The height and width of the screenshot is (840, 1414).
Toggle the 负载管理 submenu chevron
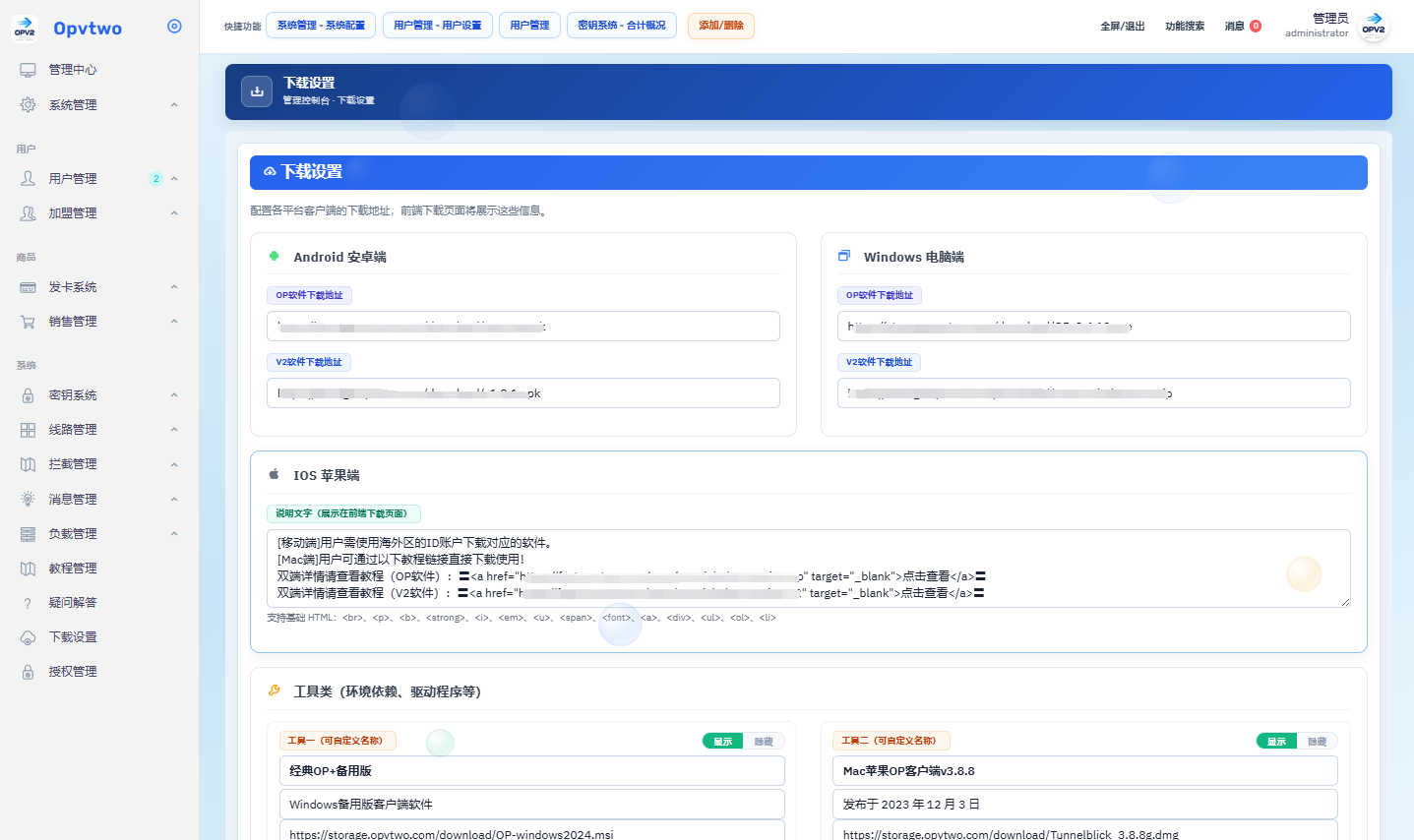pyautogui.click(x=174, y=534)
